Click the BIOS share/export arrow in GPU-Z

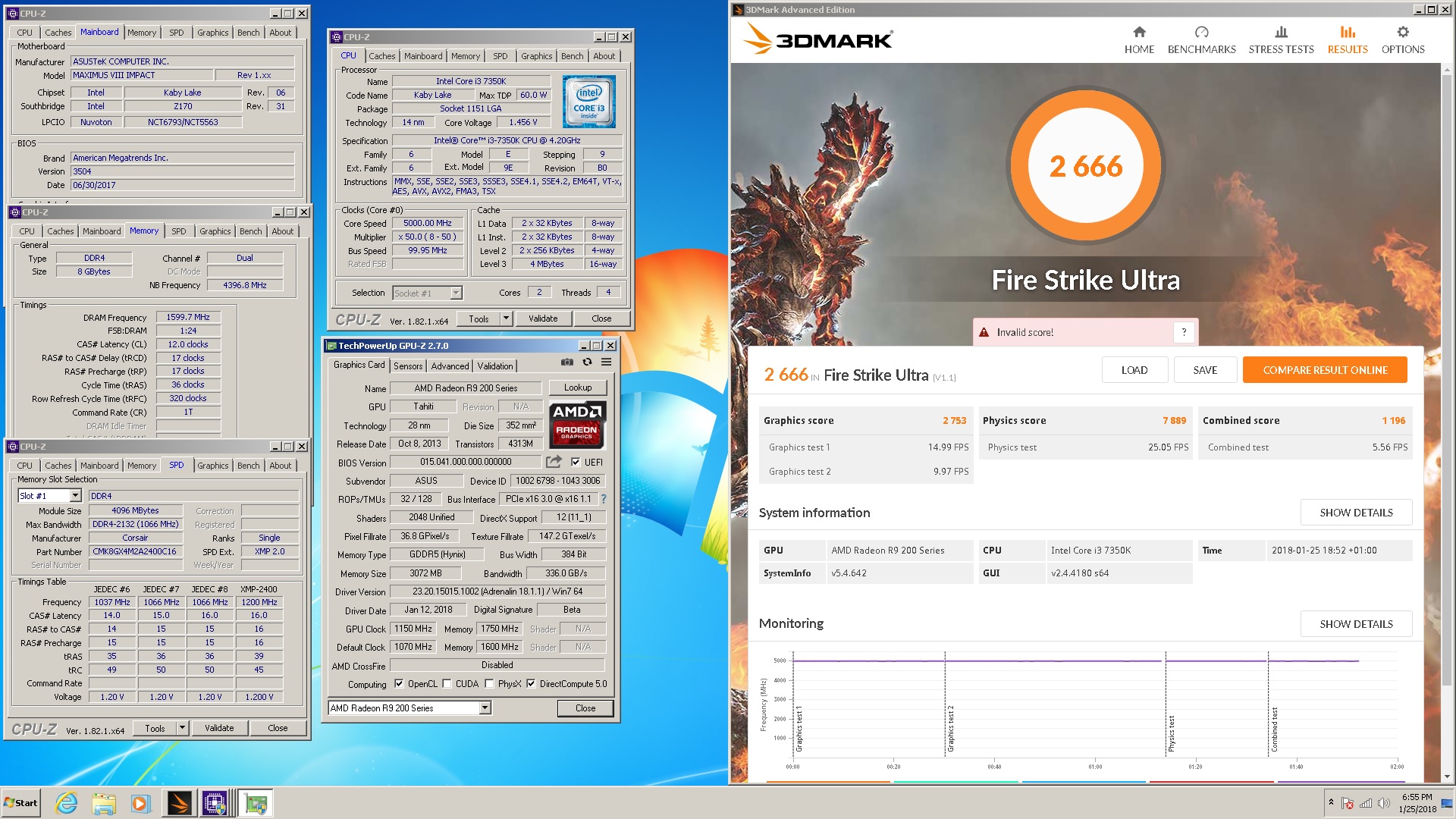[554, 462]
